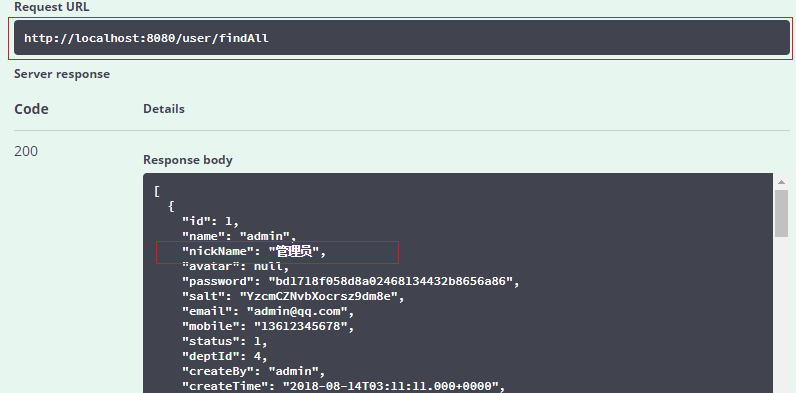The height and width of the screenshot is (393, 796).
Task: Click the "Details" column header
Action: (x=164, y=109)
